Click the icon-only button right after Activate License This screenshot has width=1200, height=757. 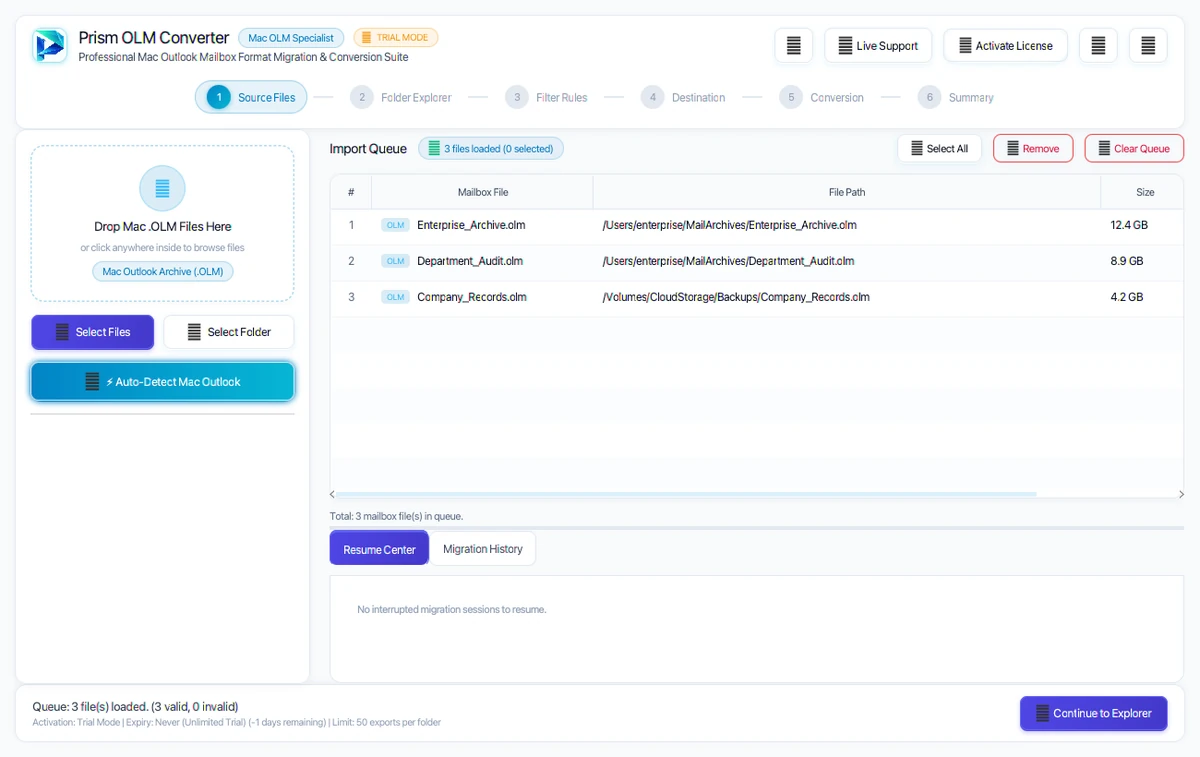point(1098,46)
